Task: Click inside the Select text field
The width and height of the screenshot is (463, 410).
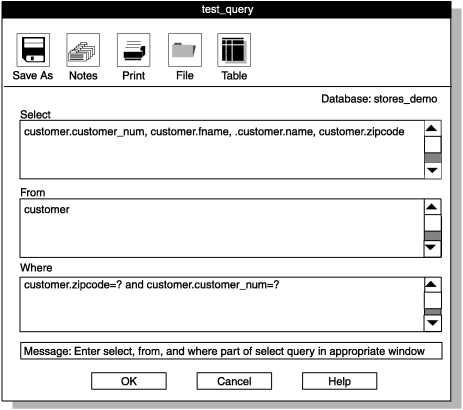Action: (222, 150)
